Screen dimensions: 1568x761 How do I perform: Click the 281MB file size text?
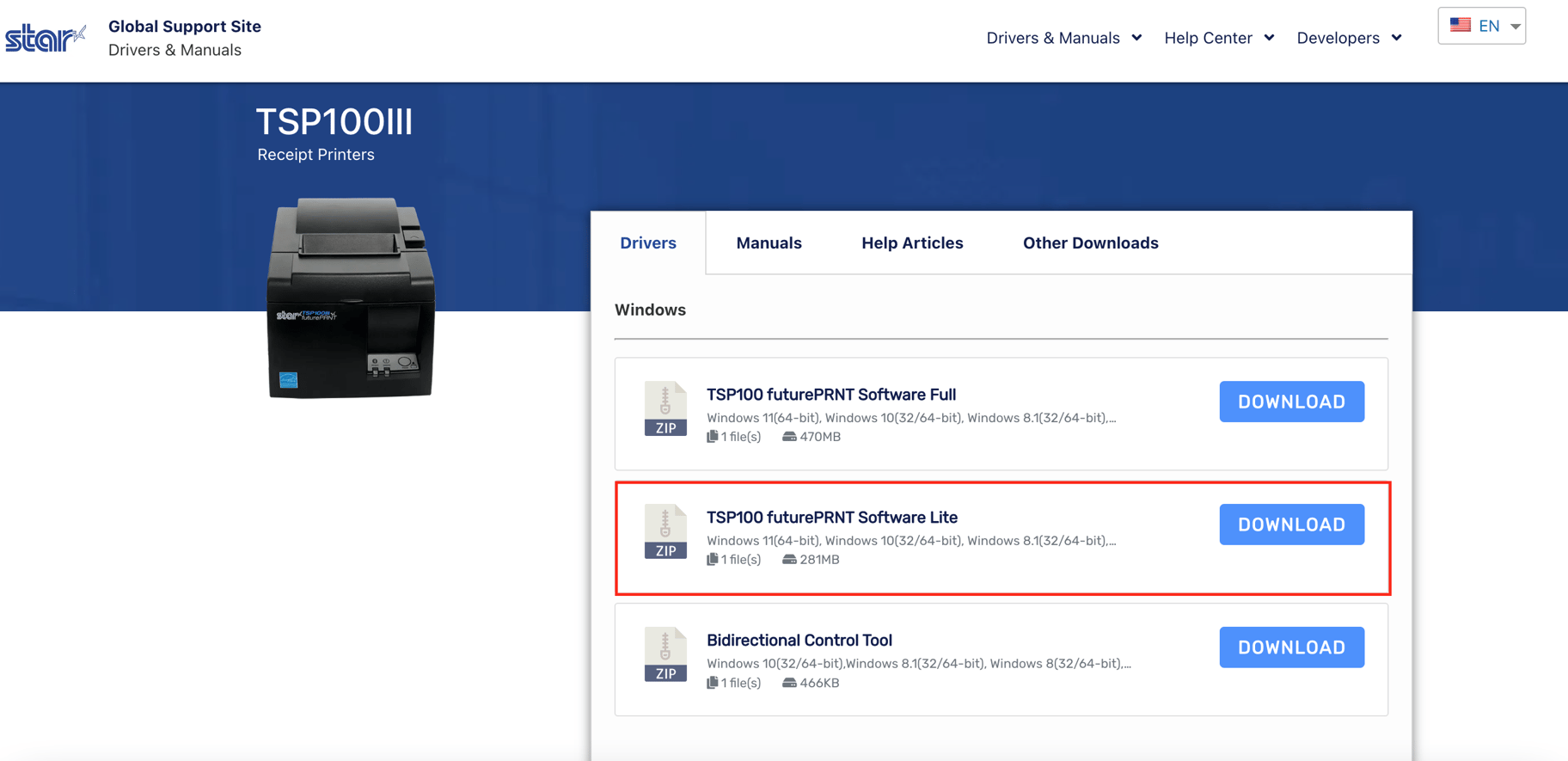[819, 560]
